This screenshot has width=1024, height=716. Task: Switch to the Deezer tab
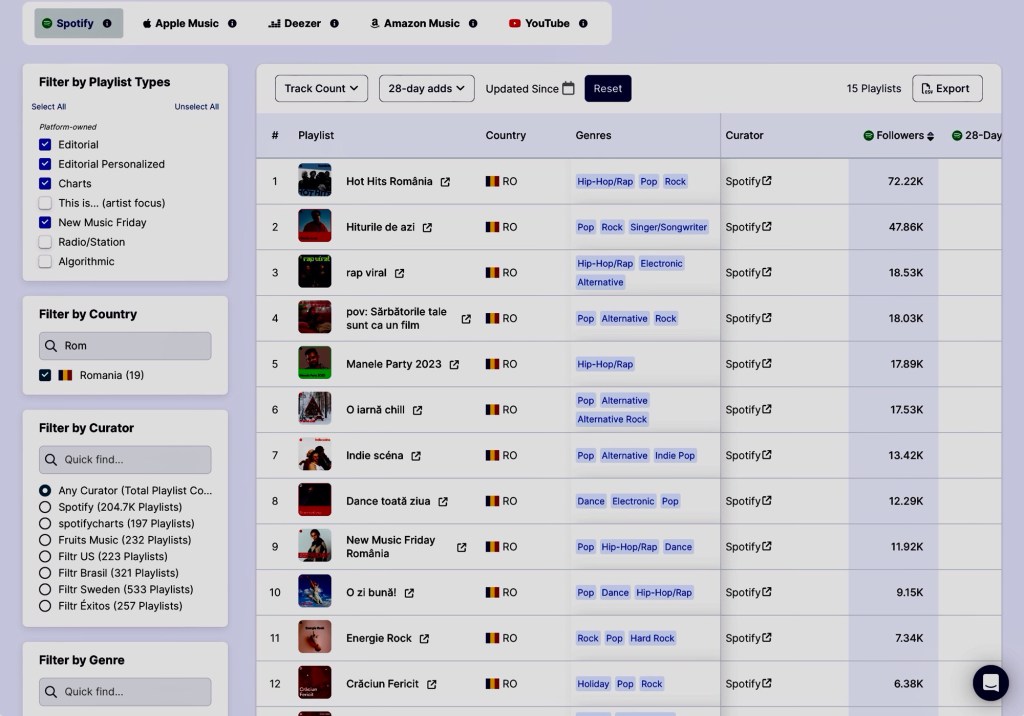point(294,23)
